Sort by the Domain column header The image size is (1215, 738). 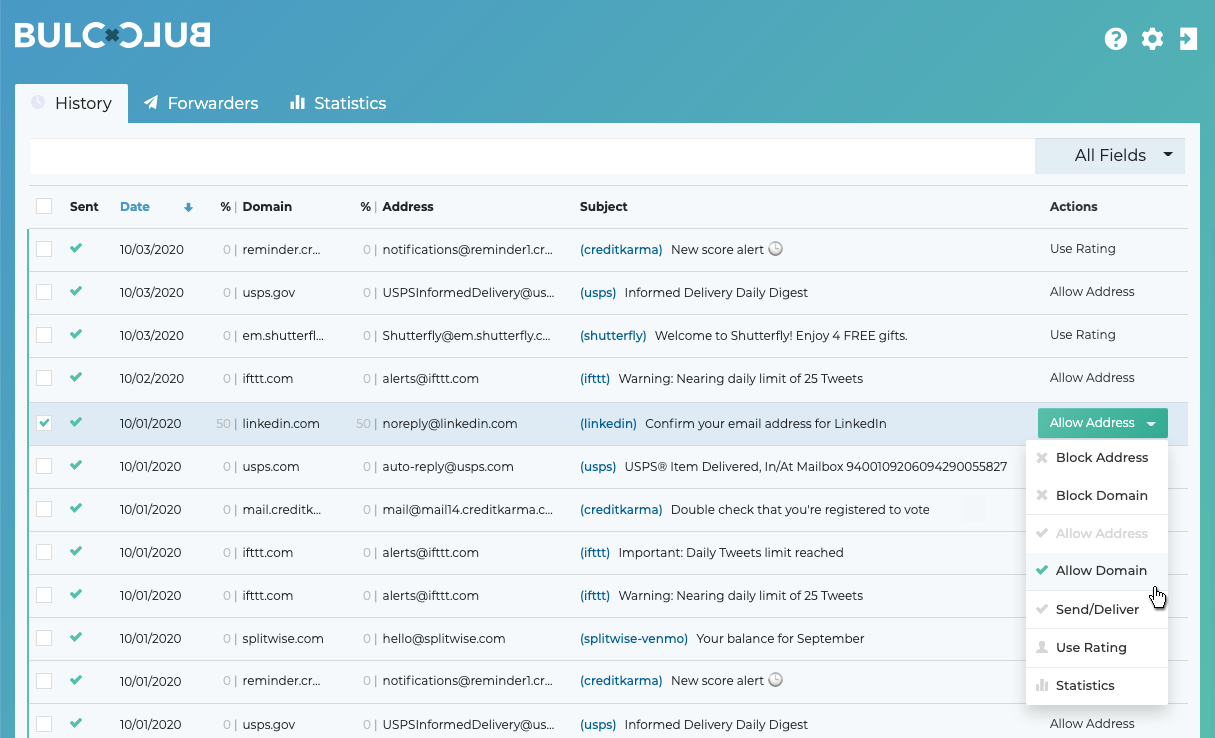coord(267,207)
